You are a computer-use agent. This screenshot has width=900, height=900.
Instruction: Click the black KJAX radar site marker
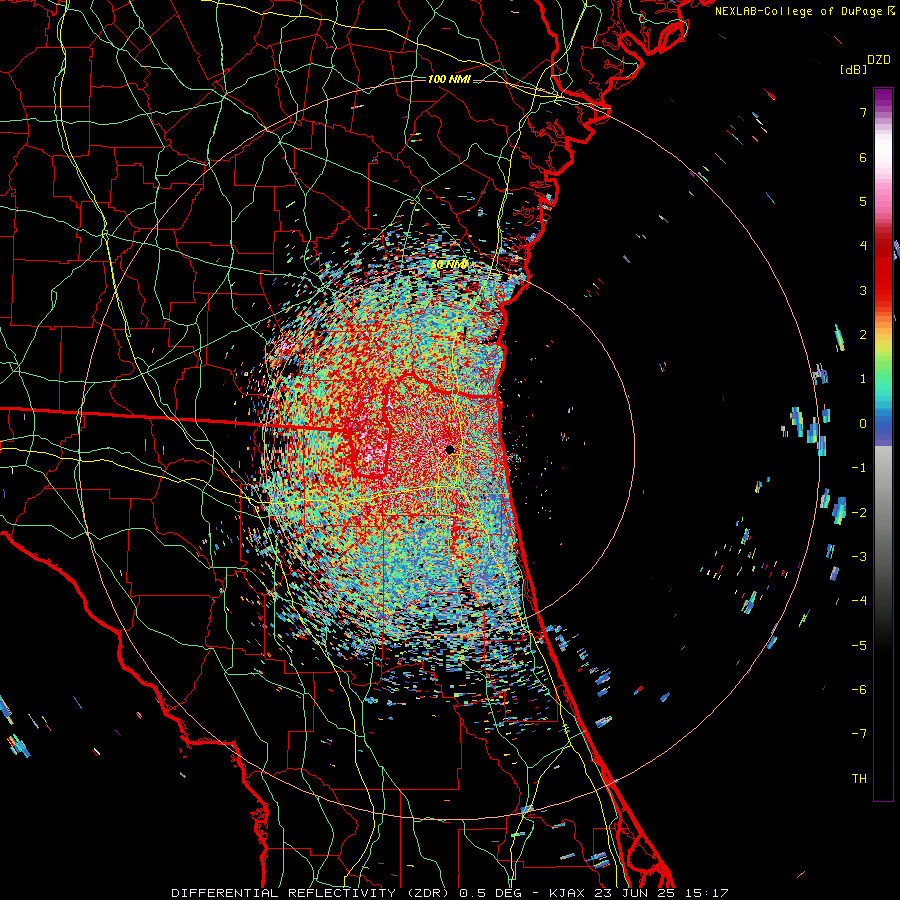[451, 449]
